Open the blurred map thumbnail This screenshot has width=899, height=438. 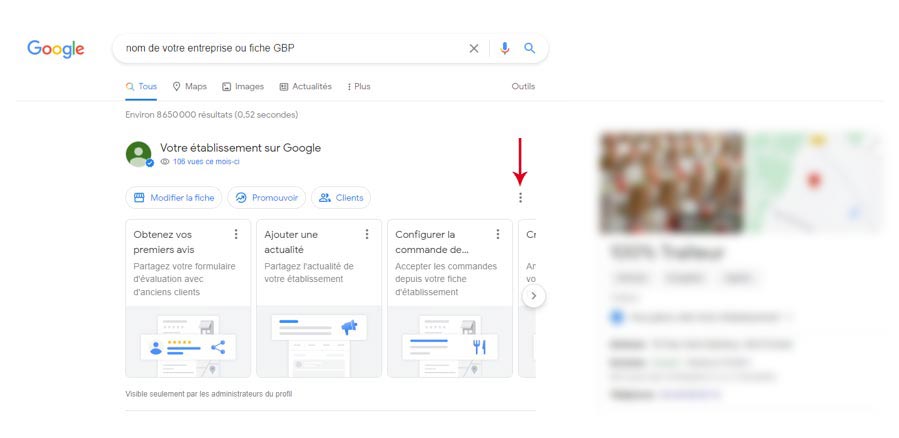[814, 182]
